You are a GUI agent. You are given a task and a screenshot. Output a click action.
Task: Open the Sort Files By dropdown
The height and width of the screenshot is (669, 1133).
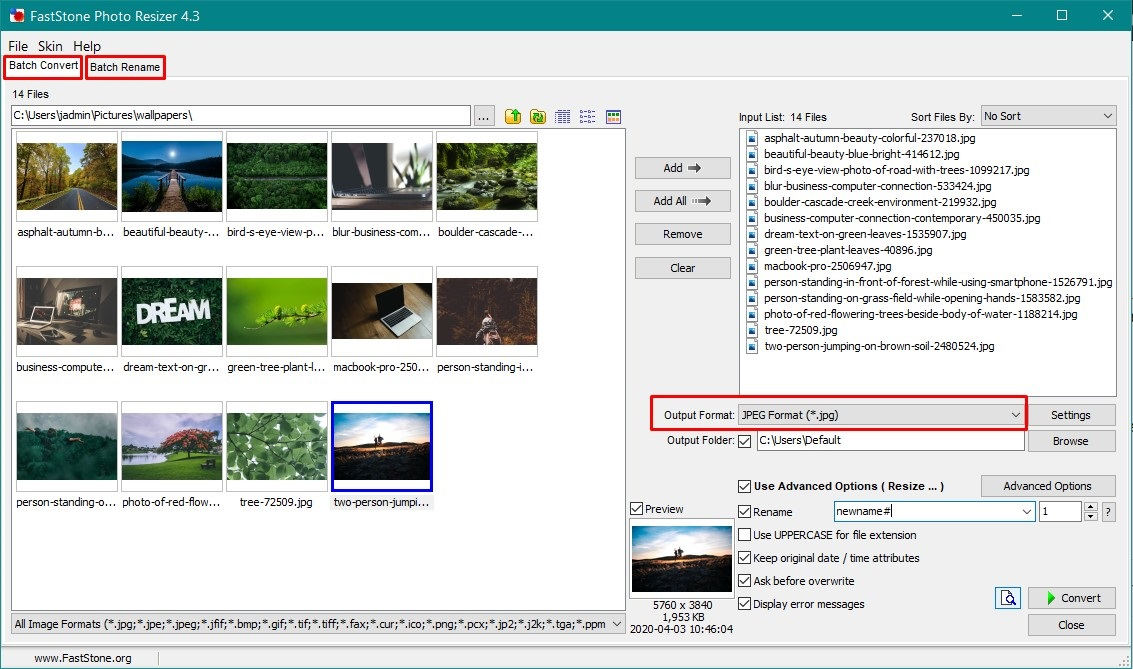click(1048, 116)
